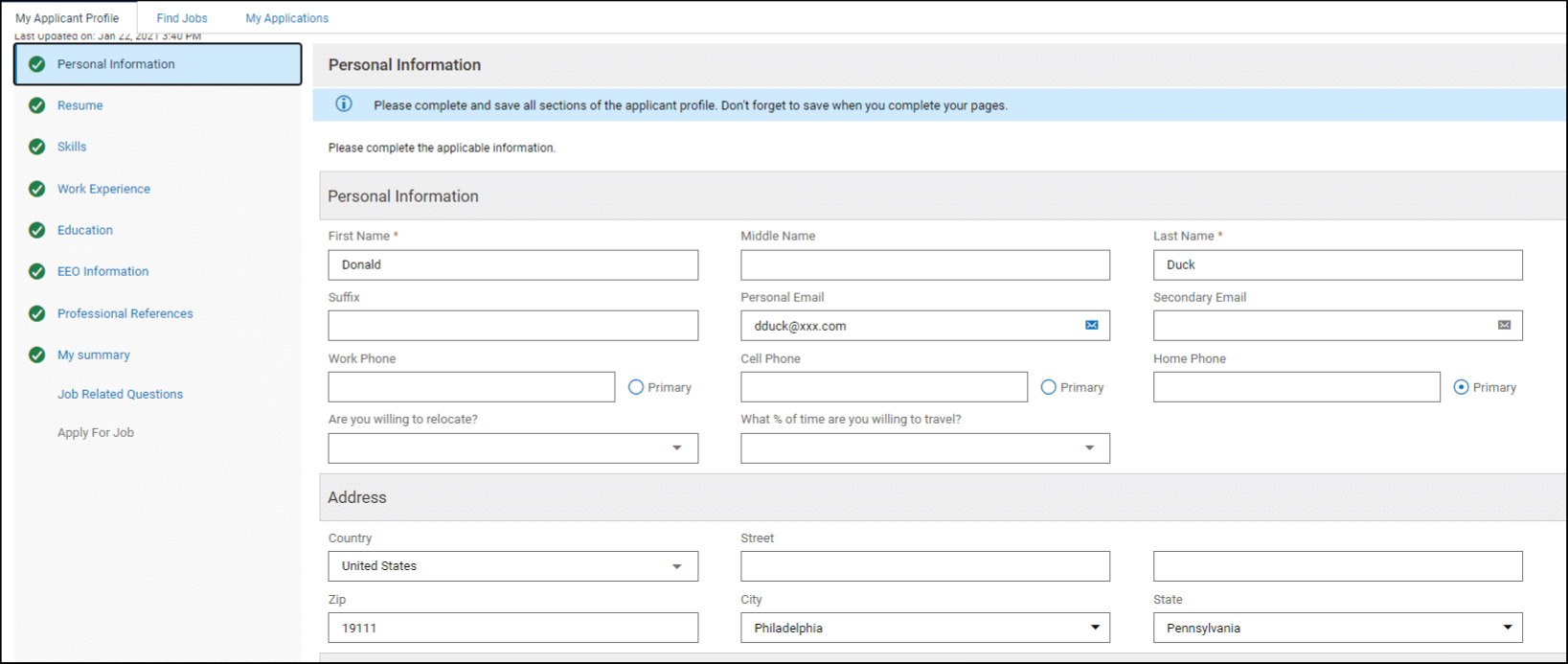Viewport: 1568px width, 664px height.
Task: Switch to the Find Jobs tab
Action: [182, 18]
